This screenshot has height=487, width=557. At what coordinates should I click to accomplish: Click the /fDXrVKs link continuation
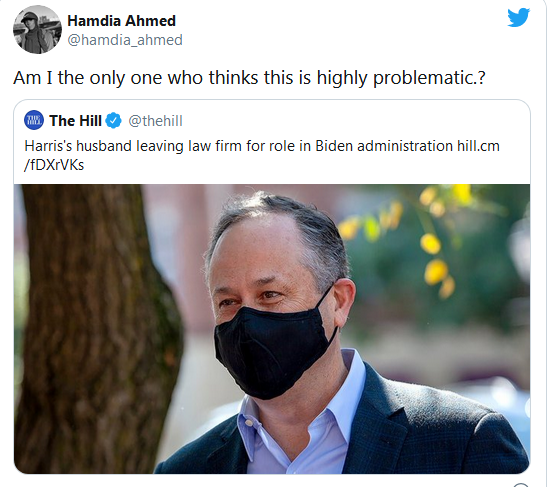click(54, 165)
